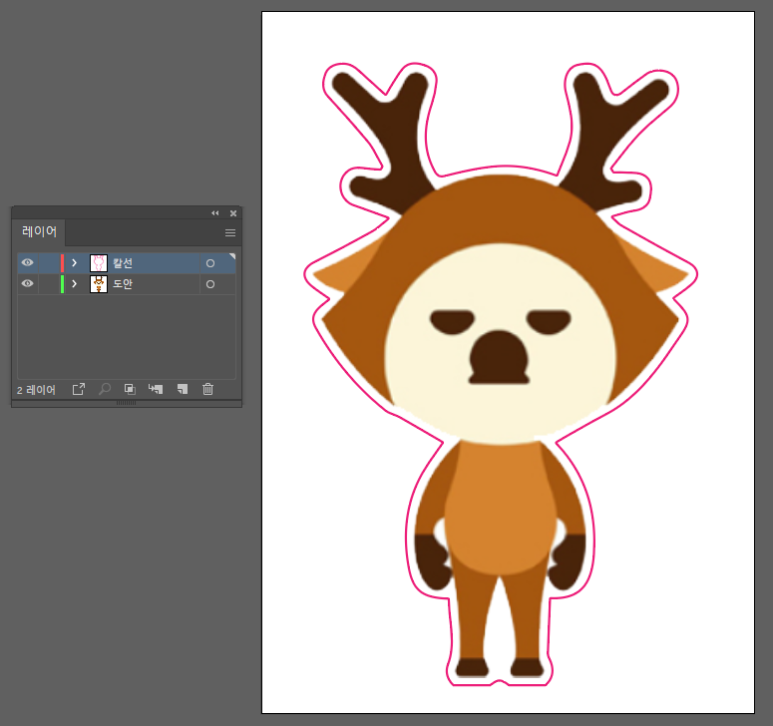Image resolution: width=773 pixels, height=726 pixels.
Task: Select the 도안 layer name
Action: [x=123, y=284]
